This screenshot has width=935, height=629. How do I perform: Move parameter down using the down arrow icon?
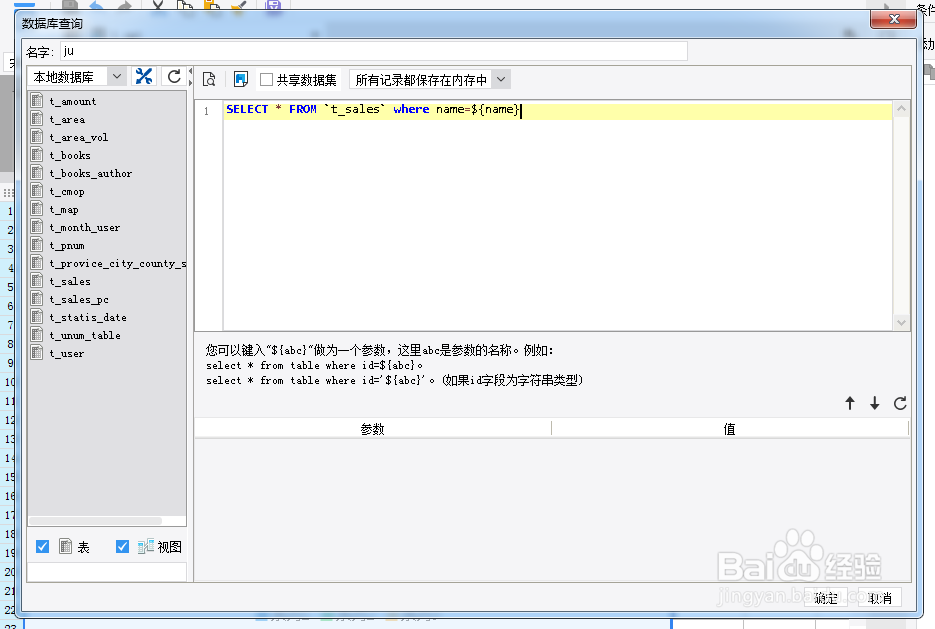point(874,403)
